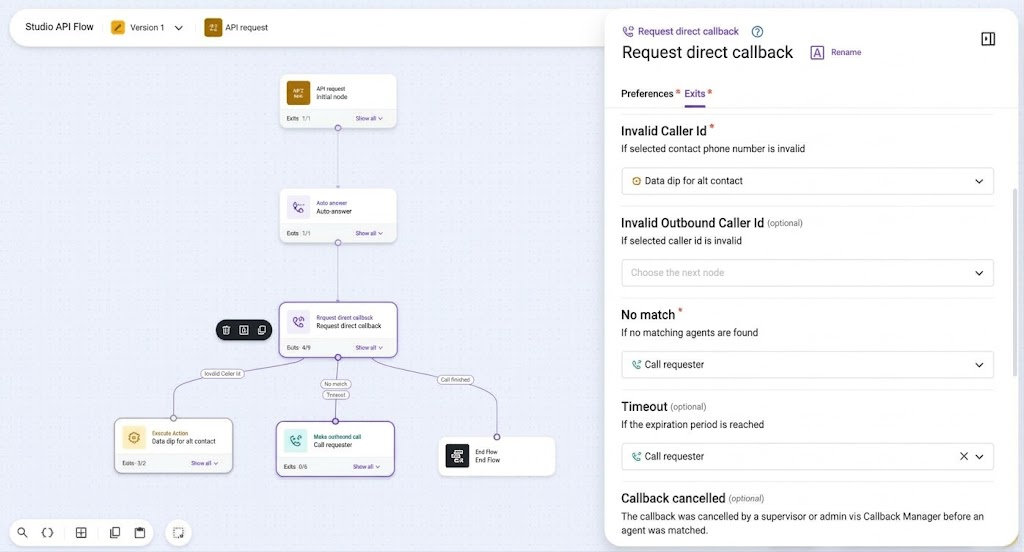Click the Studio API Flow title
The height and width of the screenshot is (552, 1024).
tap(59, 27)
